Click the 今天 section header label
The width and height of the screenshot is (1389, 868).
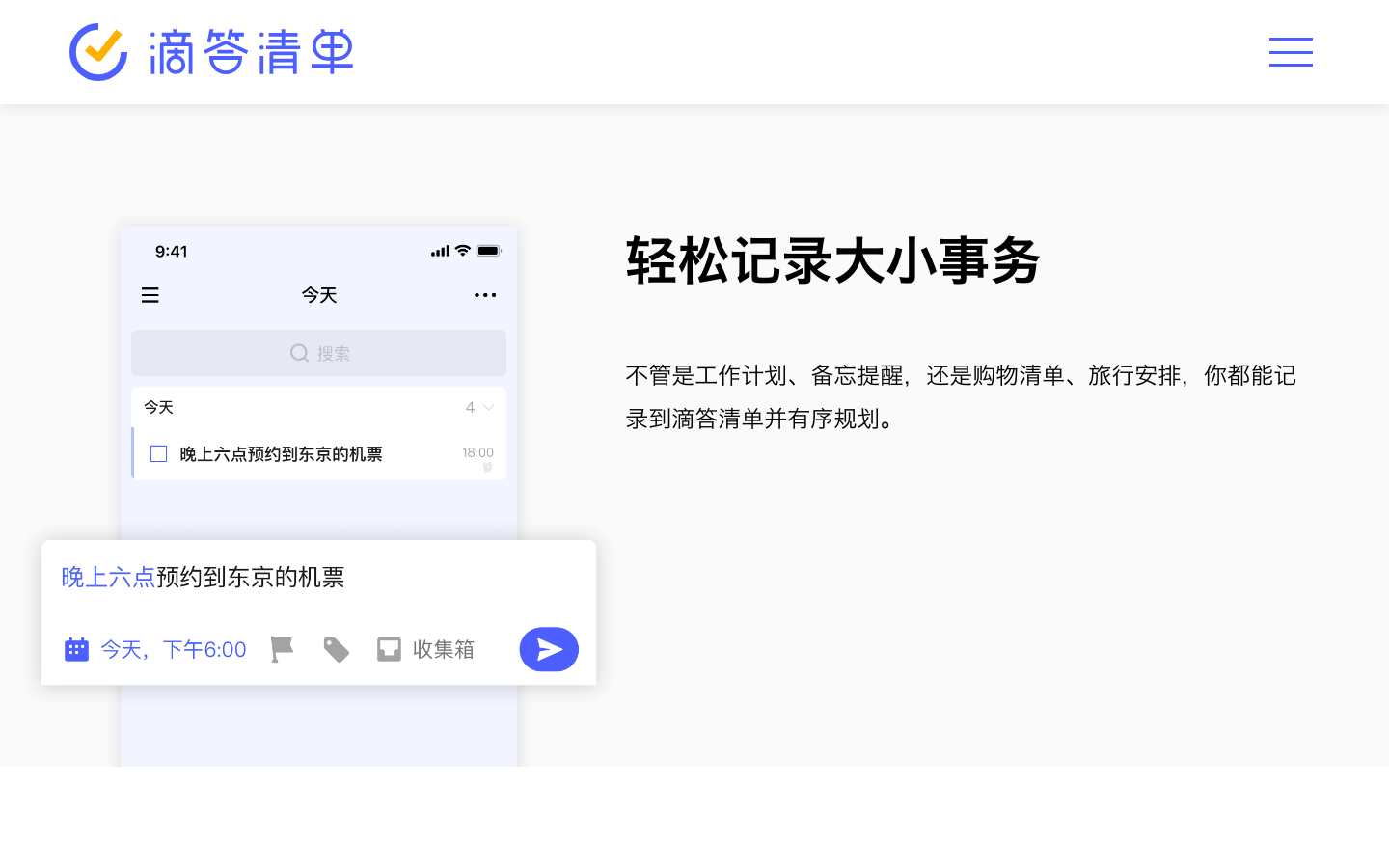point(159,408)
